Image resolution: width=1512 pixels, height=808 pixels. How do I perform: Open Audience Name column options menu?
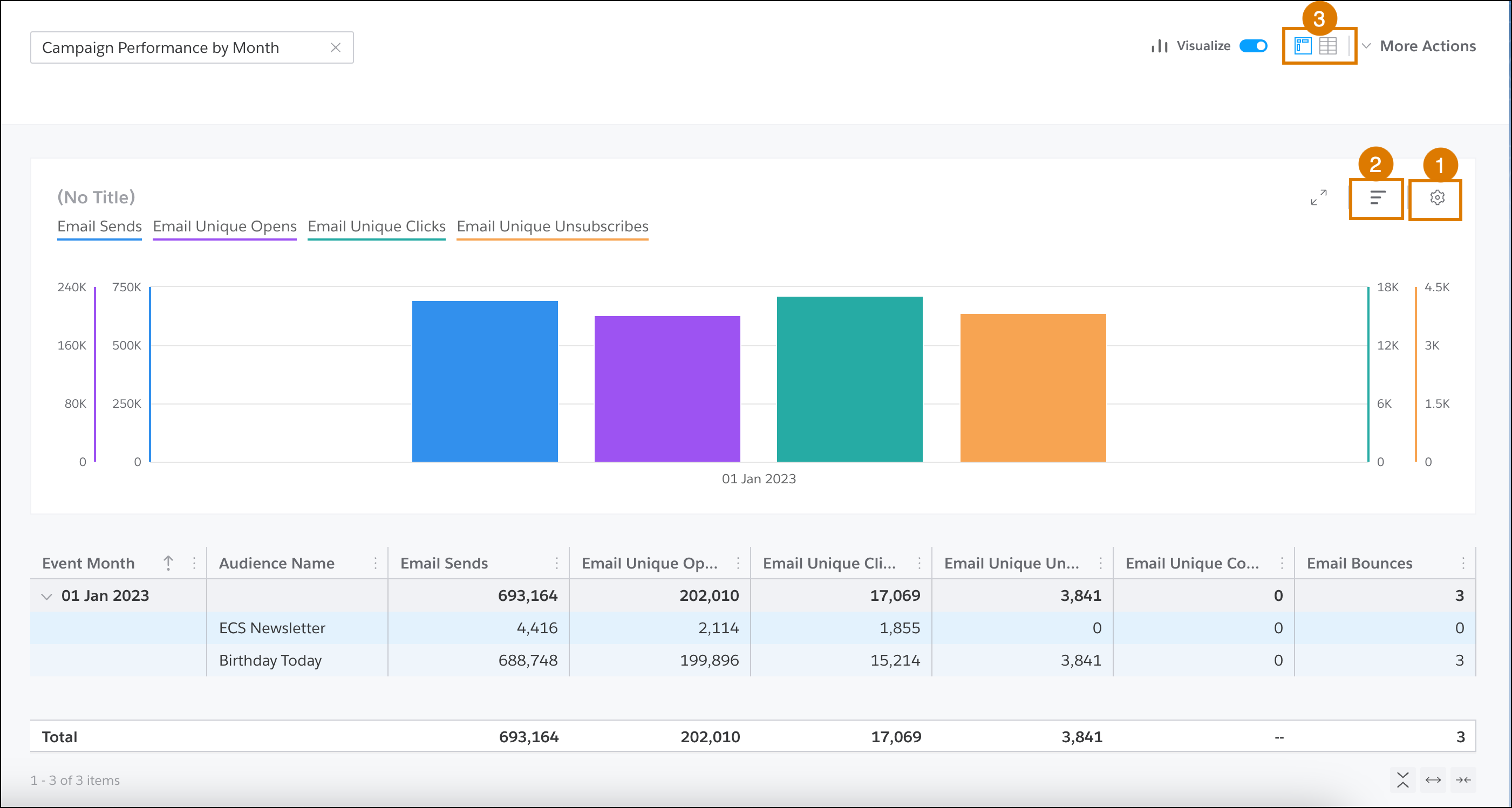click(x=375, y=563)
